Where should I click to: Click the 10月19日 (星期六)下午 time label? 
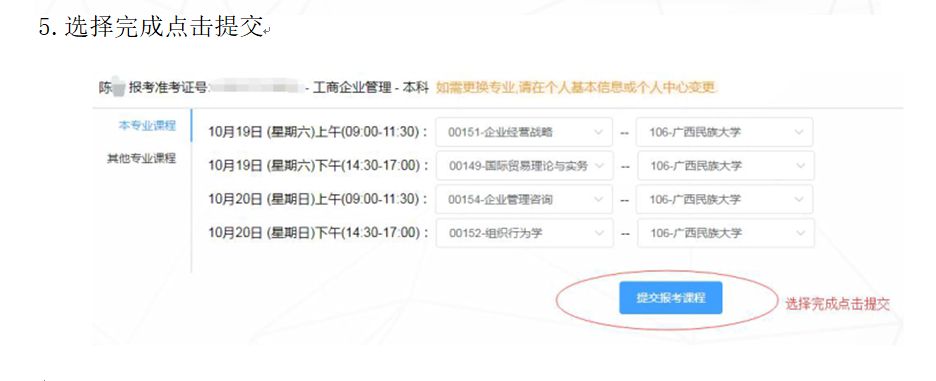[318, 165]
